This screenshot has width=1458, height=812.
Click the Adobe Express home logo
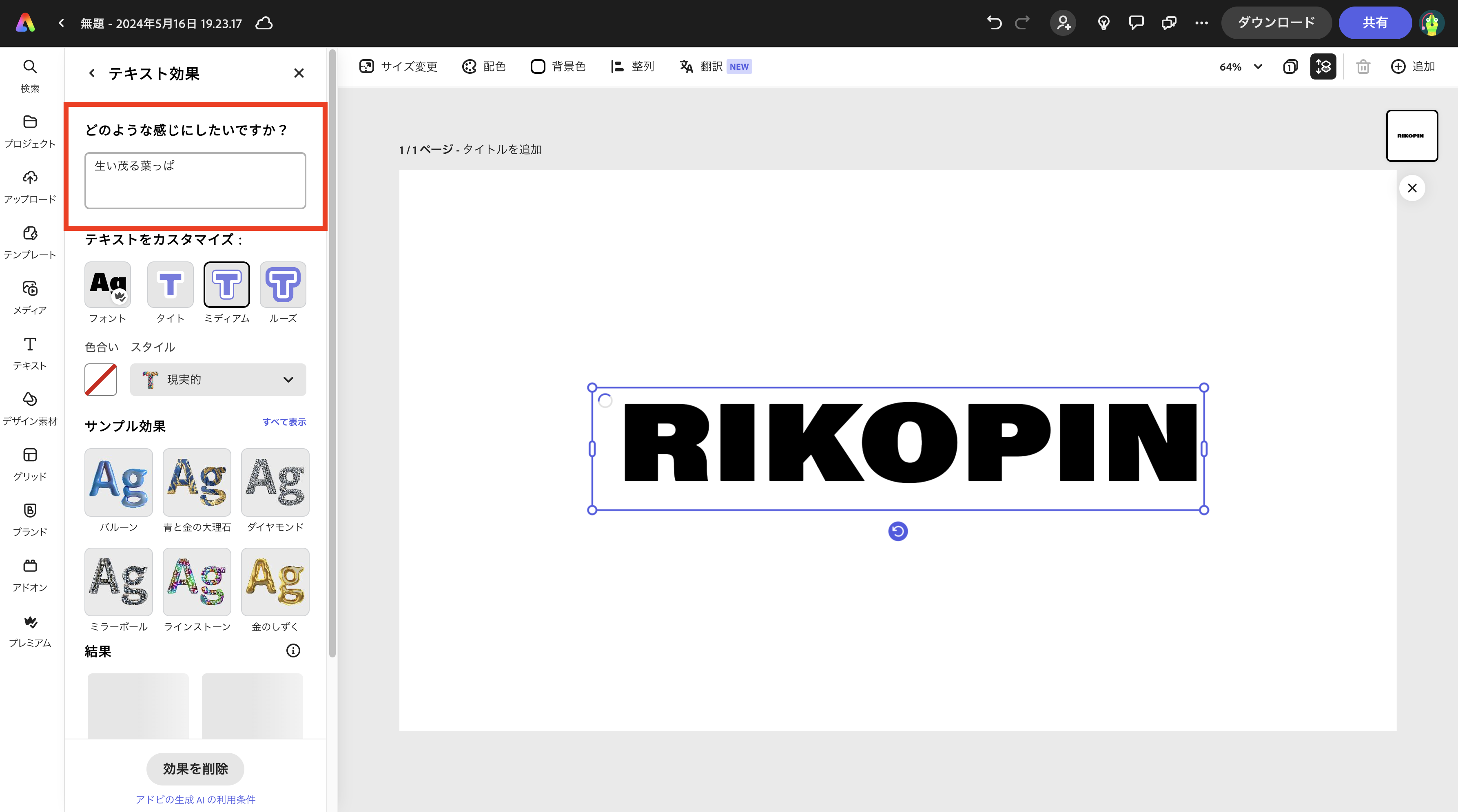[x=25, y=23]
